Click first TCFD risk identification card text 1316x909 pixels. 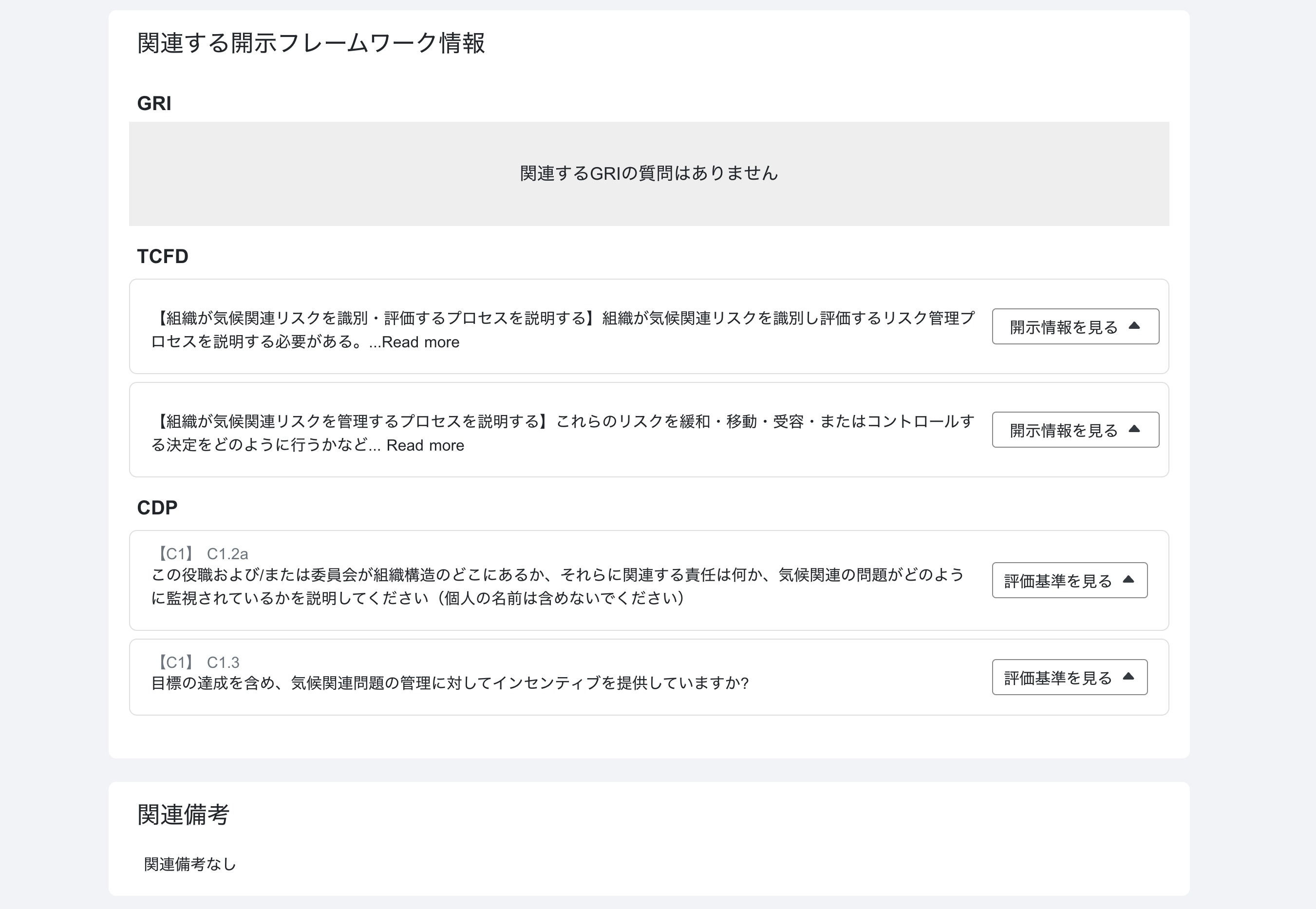click(x=563, y=319)
